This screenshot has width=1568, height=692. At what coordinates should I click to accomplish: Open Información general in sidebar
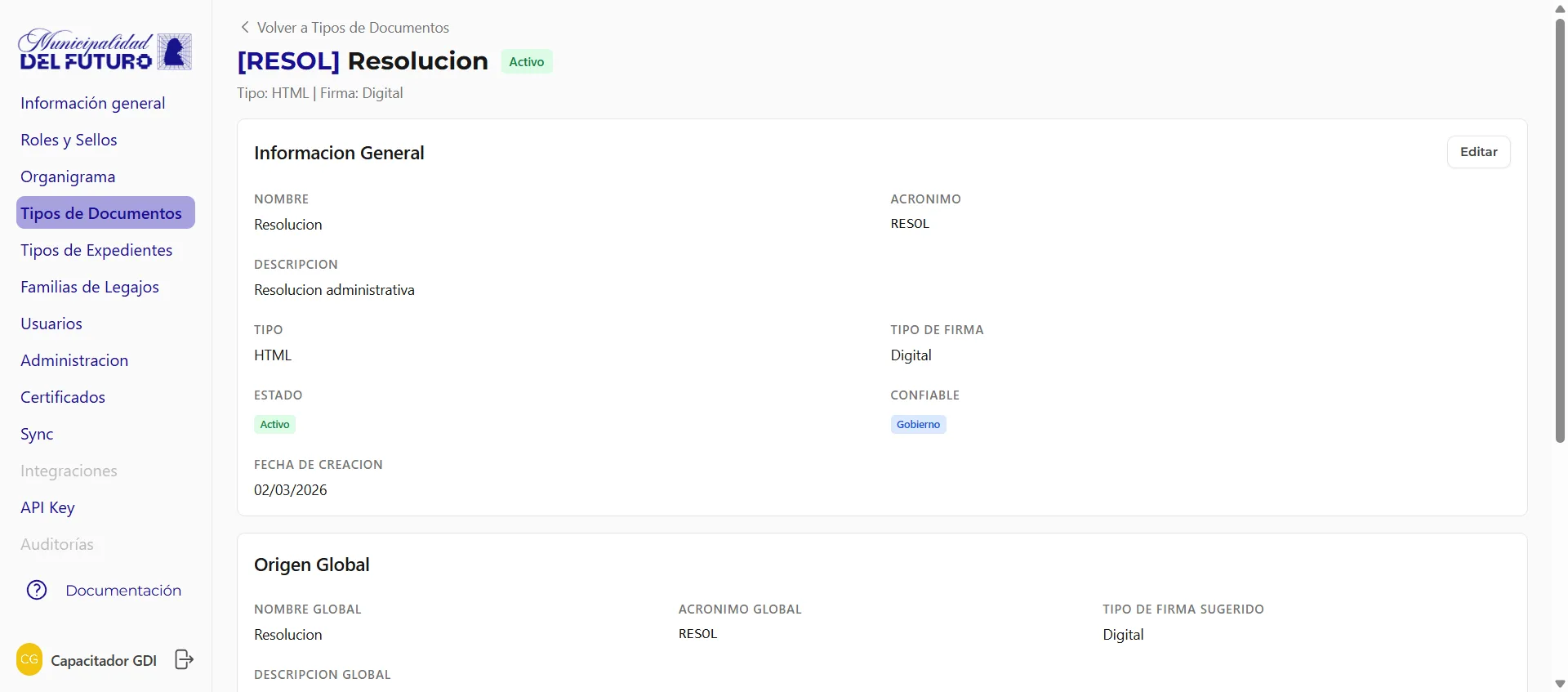(93, 103)
